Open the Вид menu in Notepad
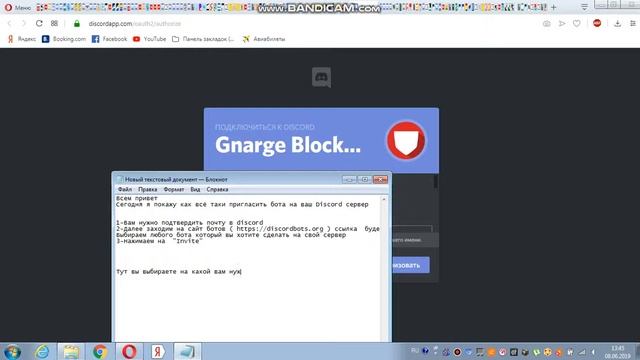640x360 pixels. coord(195,189)
